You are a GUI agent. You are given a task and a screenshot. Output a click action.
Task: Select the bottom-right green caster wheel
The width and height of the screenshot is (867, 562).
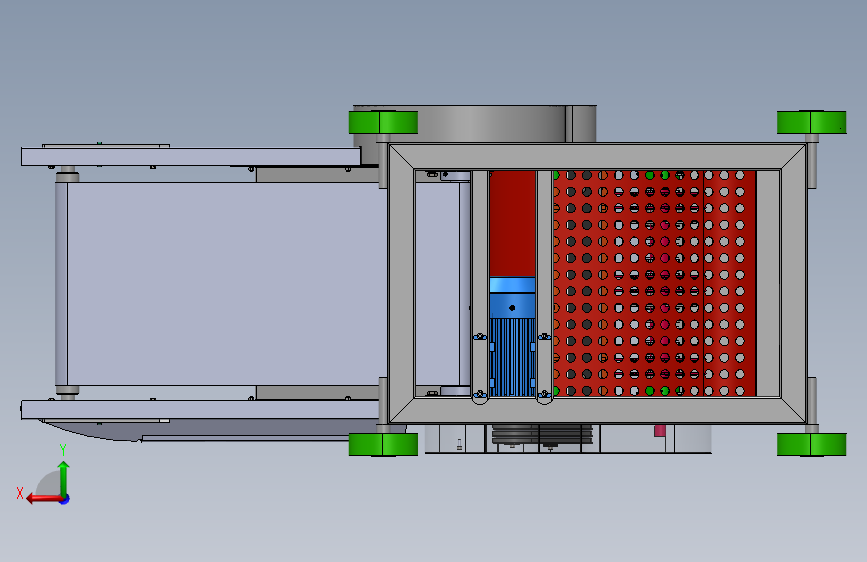point(811,445)
